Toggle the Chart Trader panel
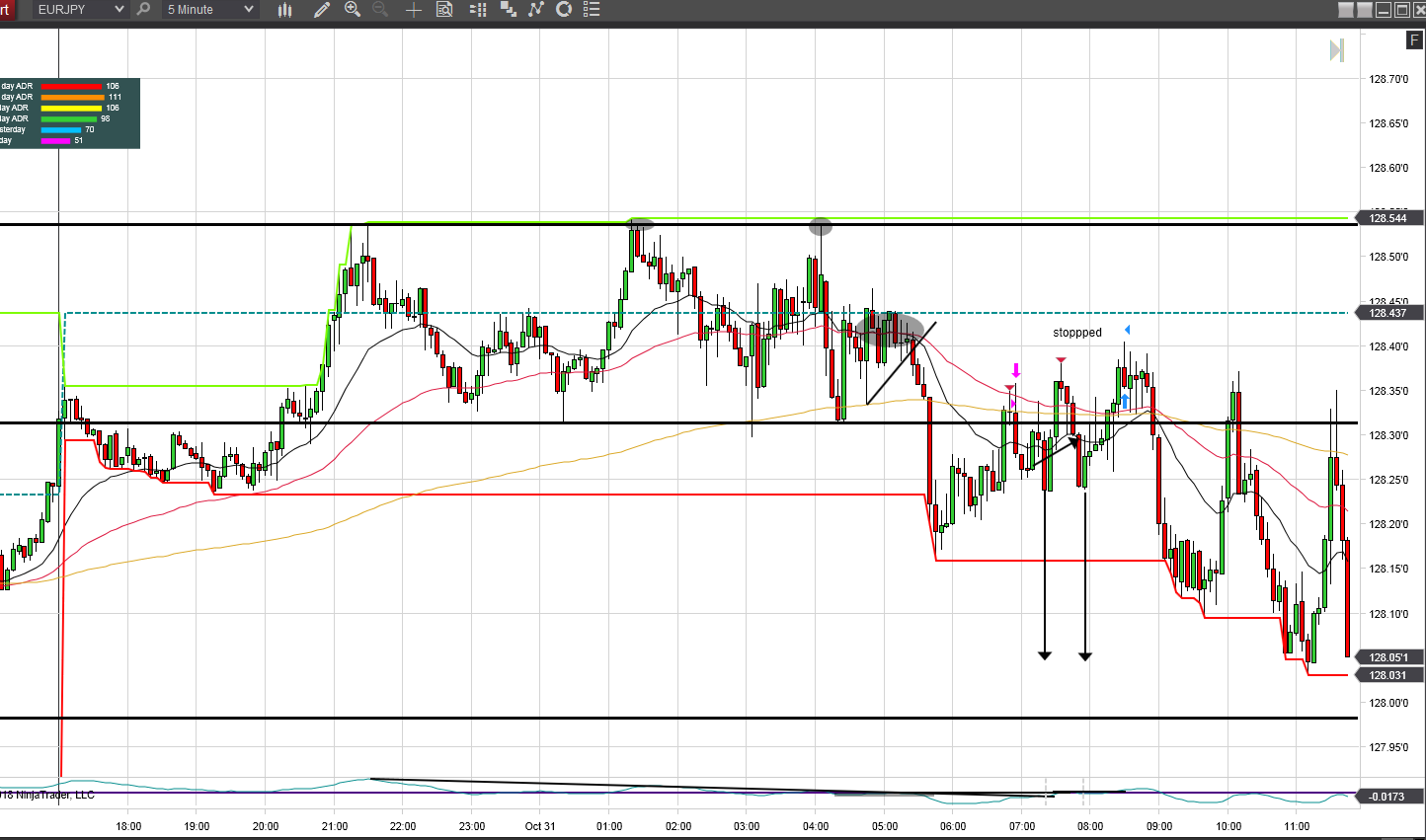This screenshot has width=1426, height=840. tap(479, 9)
